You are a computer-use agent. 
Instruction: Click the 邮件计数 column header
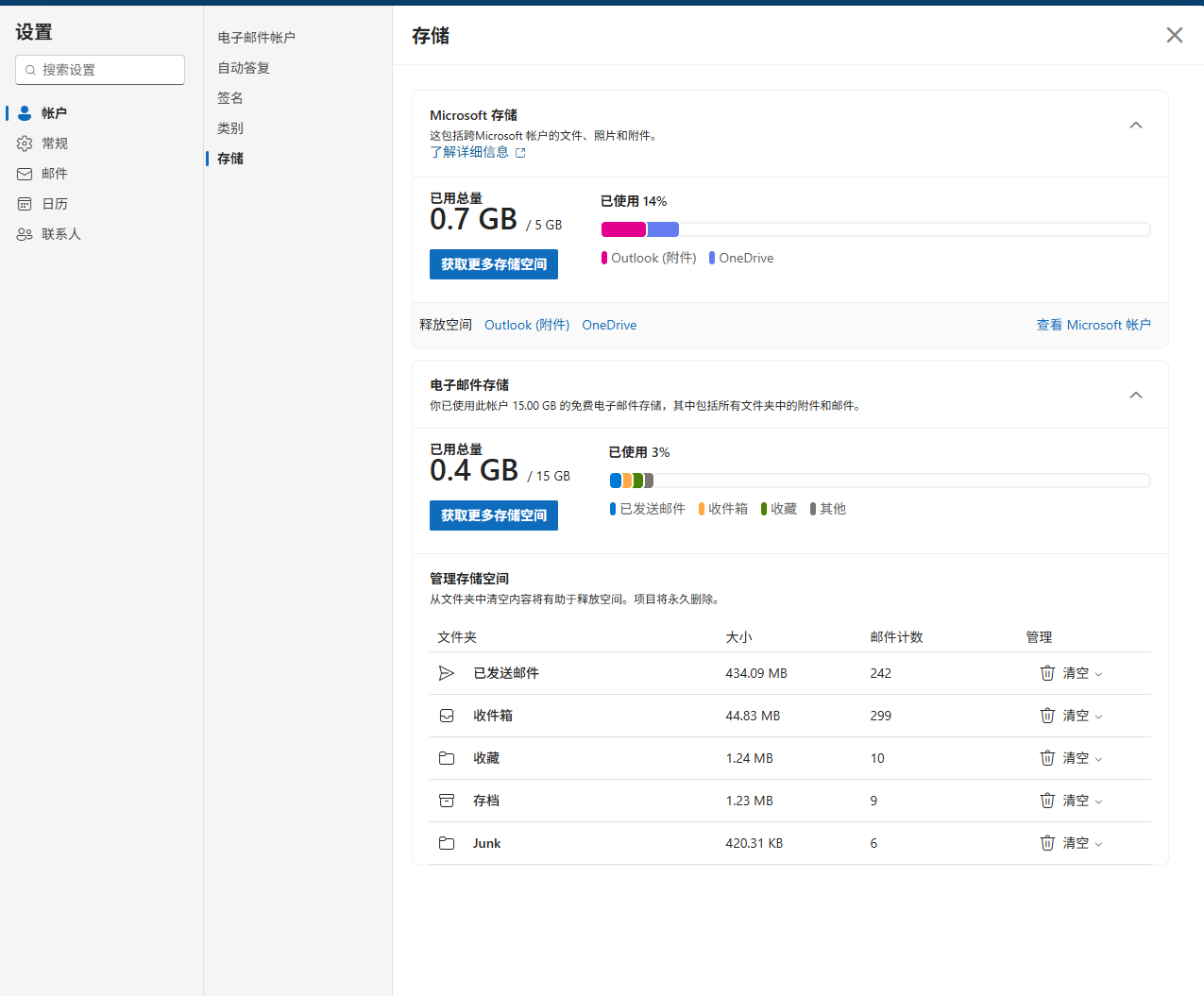[x=896, y=637]
